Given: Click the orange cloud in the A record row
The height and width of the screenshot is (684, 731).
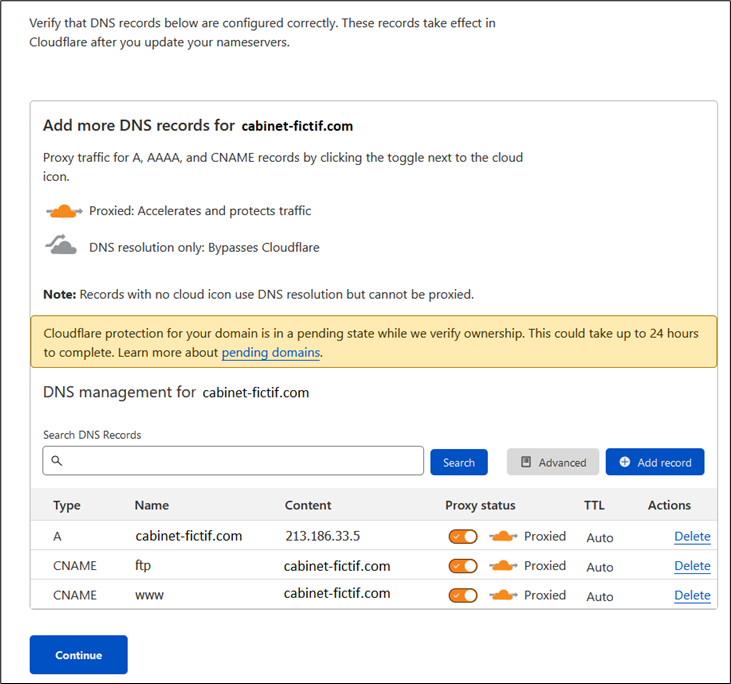Looking at the screenshot, I should pos(503,536).
